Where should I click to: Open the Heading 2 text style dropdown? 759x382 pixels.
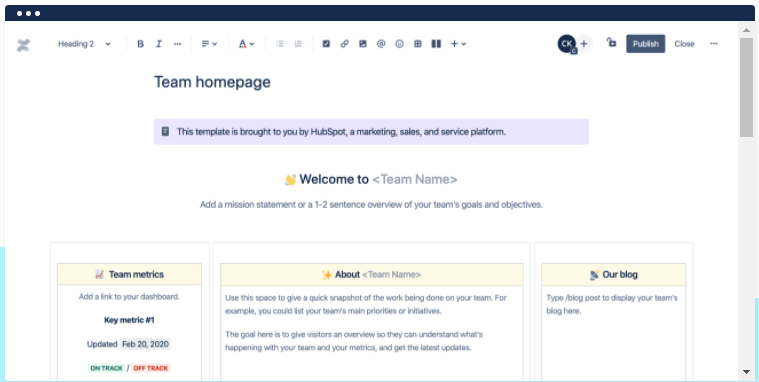tap(84, 44)
